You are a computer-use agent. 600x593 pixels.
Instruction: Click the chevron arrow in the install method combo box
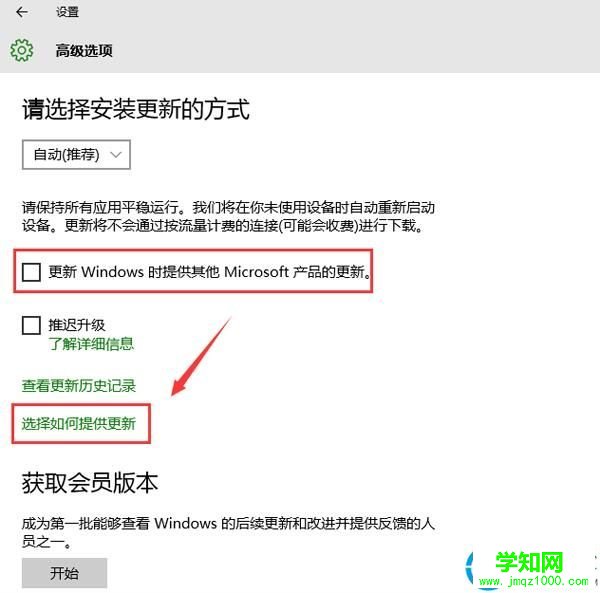coord(116,155)
